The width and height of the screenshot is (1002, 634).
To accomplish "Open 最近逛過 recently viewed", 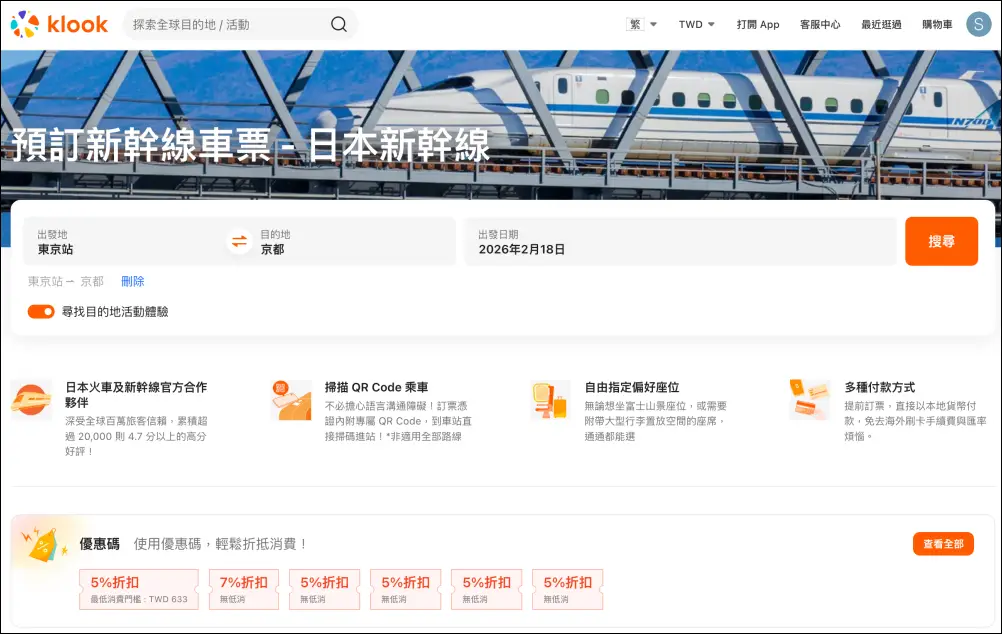I will coord(881,25).
